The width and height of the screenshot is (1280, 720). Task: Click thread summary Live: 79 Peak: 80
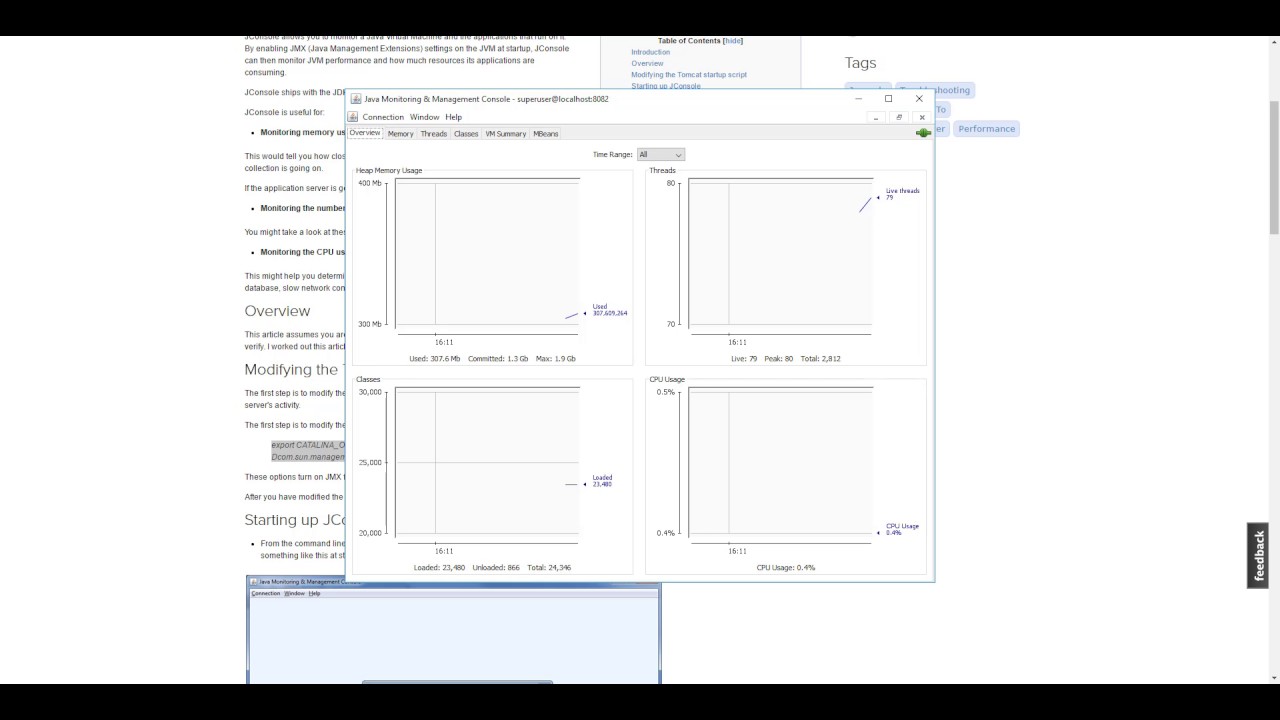[x=762, y=358]
